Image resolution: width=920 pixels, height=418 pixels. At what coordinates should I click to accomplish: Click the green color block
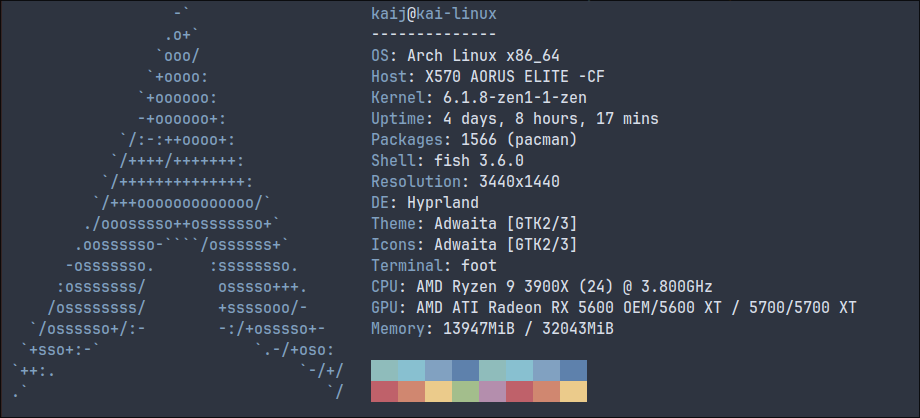[x=465, y=391]
